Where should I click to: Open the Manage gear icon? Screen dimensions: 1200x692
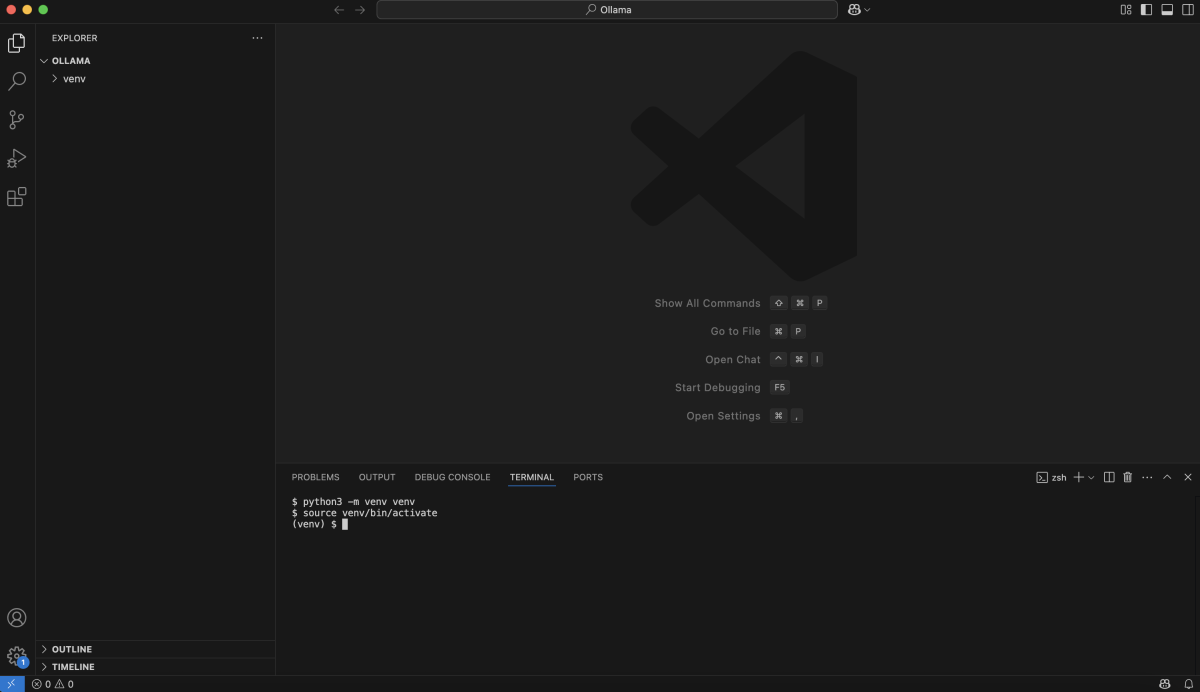pos(17,656)
